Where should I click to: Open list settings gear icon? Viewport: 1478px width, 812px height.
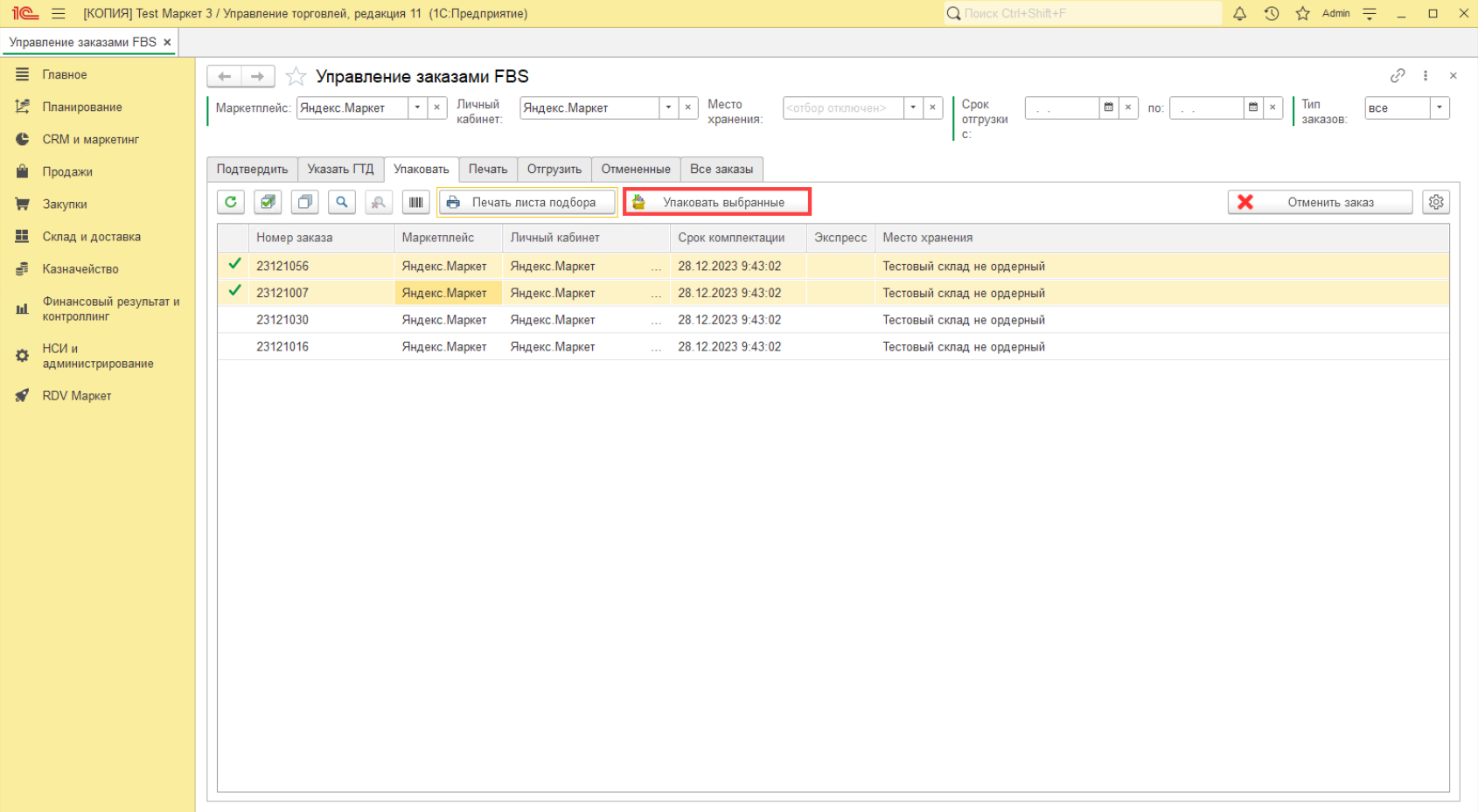point(1436,202)
